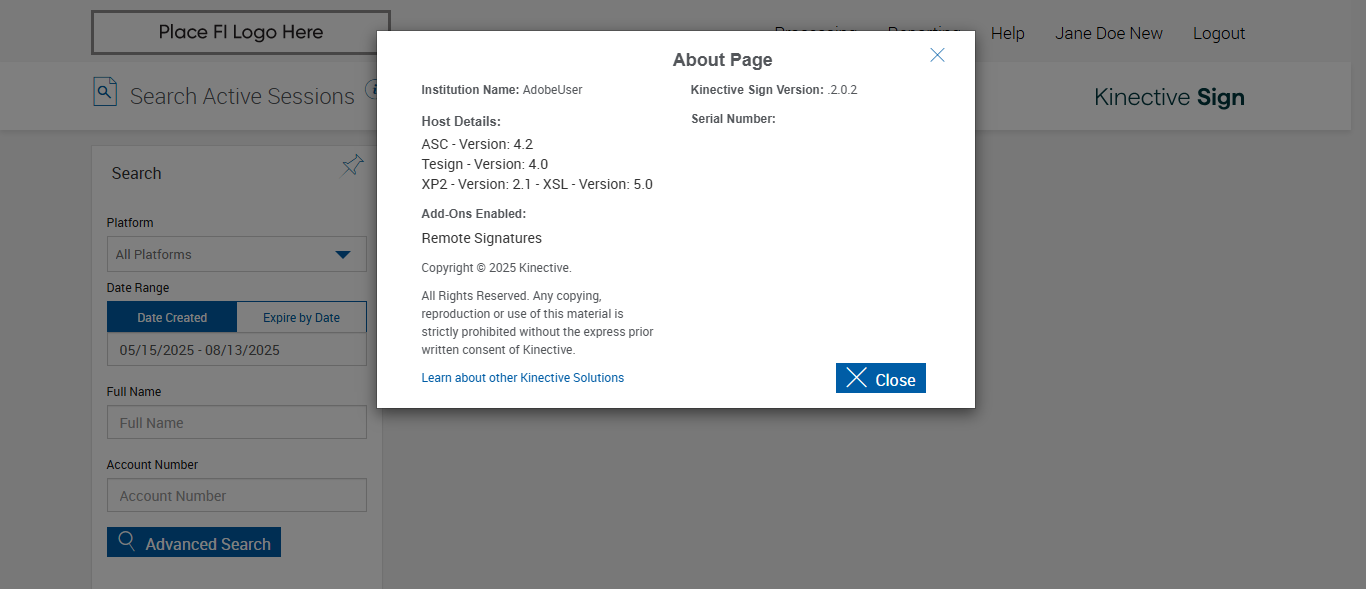
Task: Click the Kinective Sign Version label
Action: (757, 90)
